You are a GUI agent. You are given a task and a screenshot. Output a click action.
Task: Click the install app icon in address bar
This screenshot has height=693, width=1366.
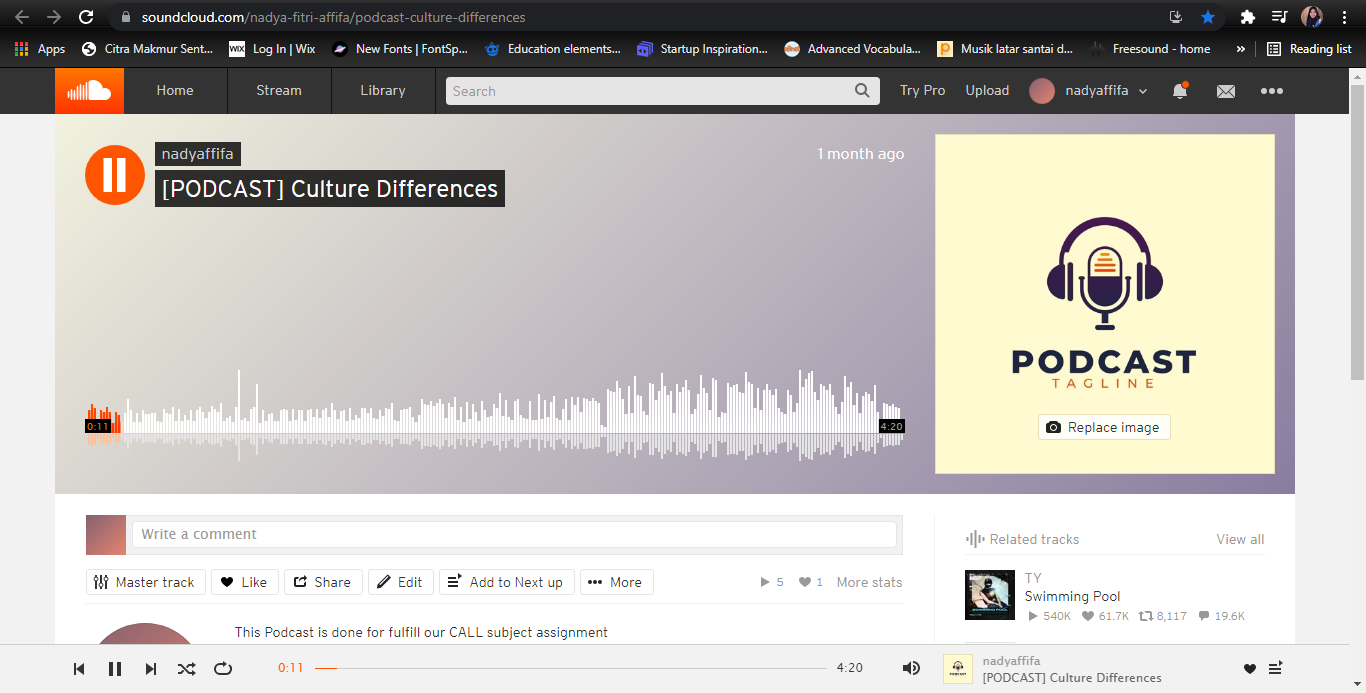(1176, 17)
